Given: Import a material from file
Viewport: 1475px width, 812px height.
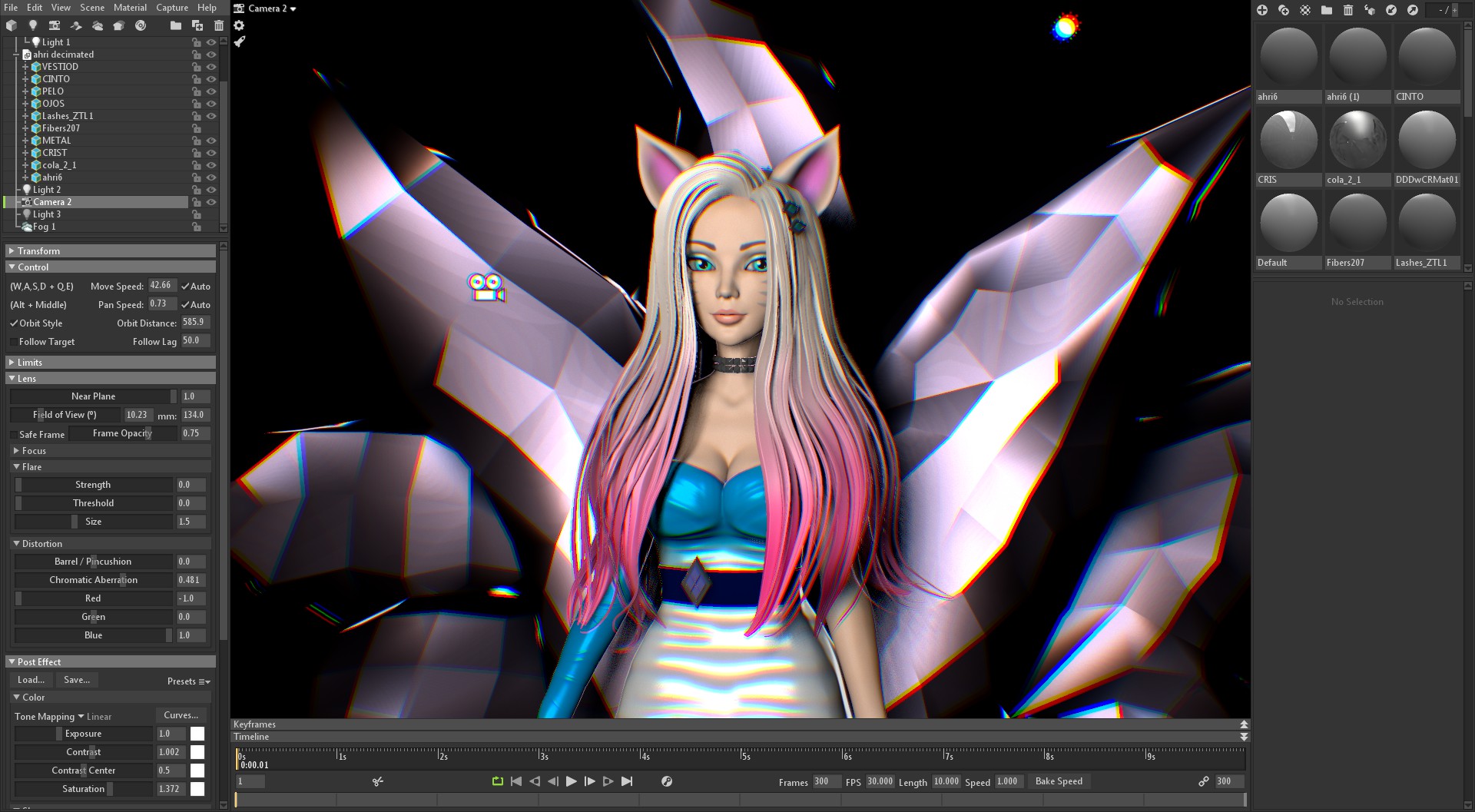Looking at the screenshot, I should (1391, 10).
